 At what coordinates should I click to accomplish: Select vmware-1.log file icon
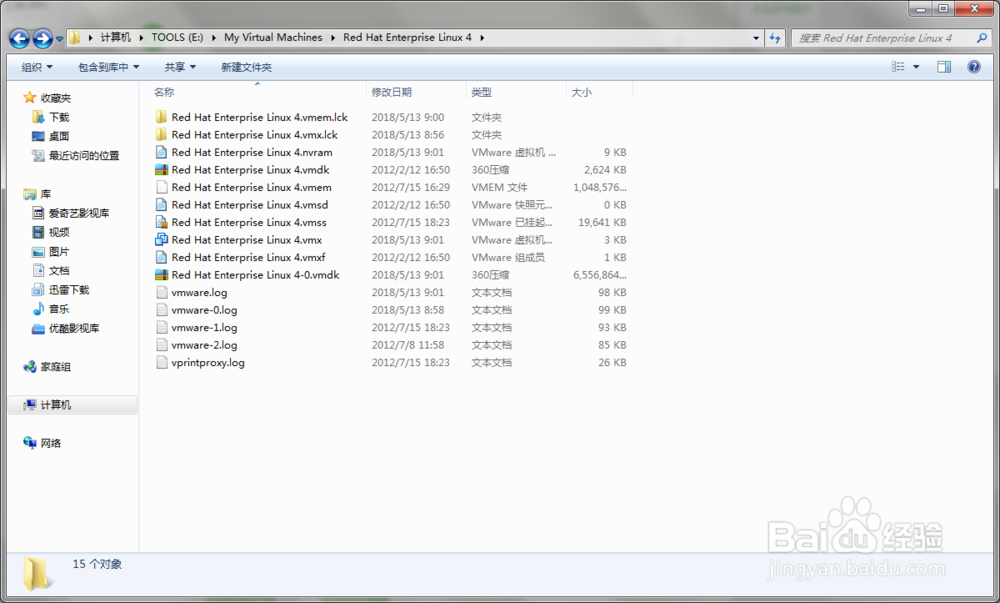tap(161, 327)
